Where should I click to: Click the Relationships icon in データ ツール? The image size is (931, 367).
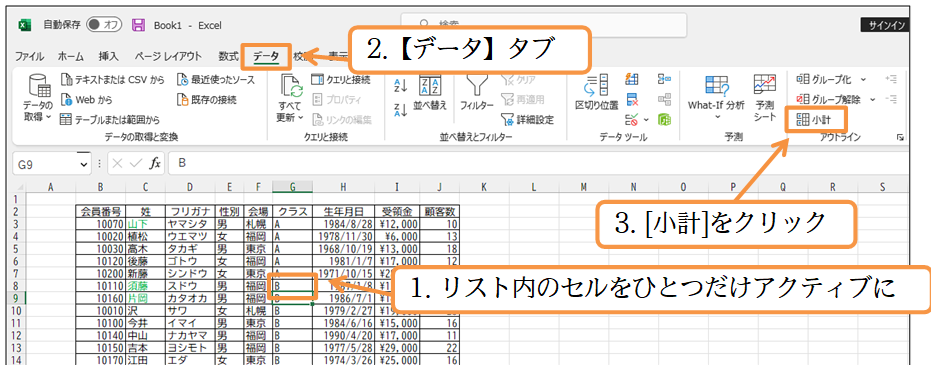click(x=664, y=100)
